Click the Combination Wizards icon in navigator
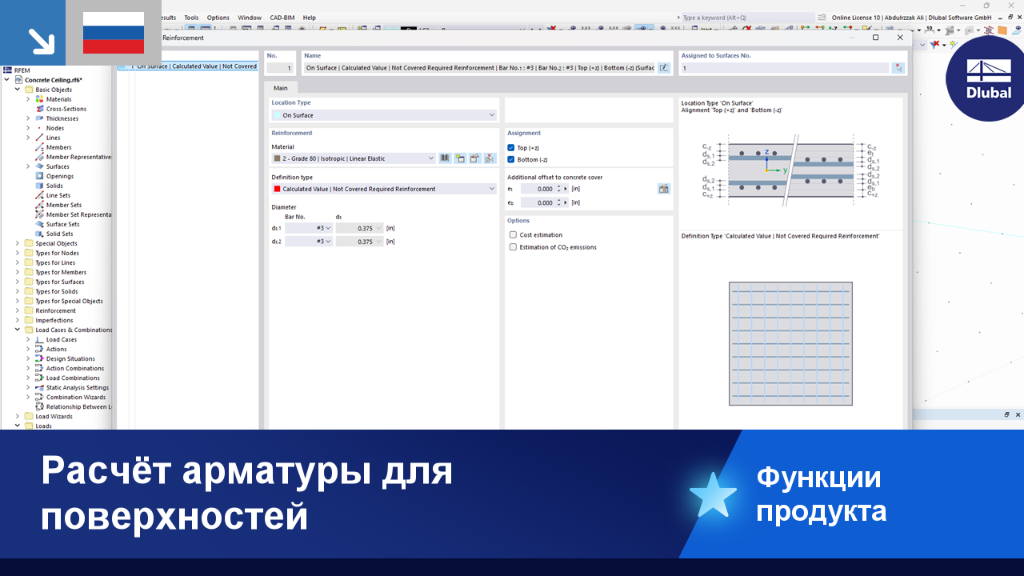 tap(39, 397)
